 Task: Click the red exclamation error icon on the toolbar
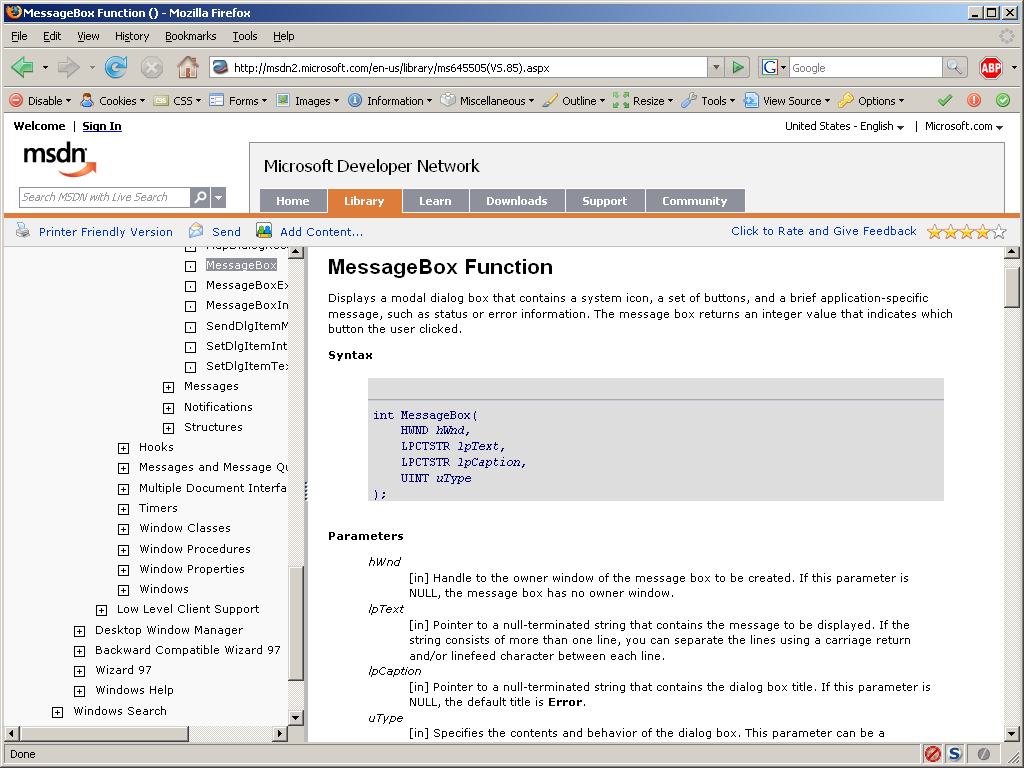(974, 101)
